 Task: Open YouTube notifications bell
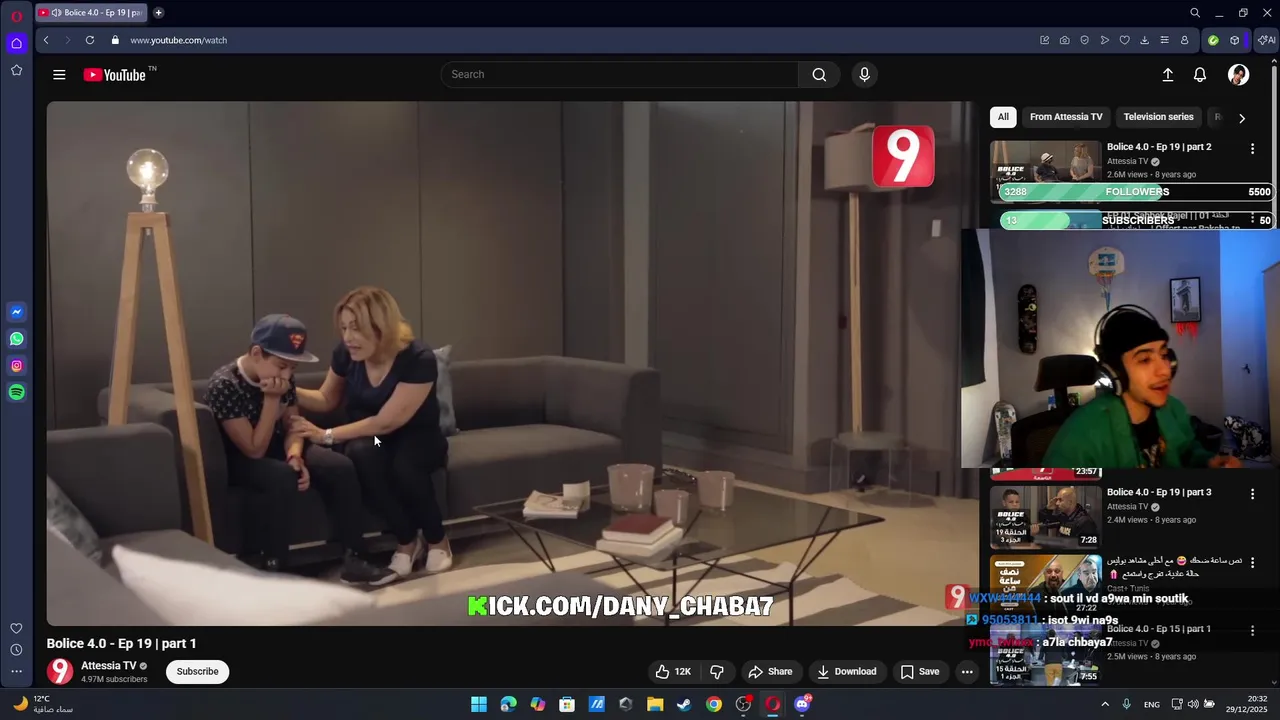pos(1200,75)
